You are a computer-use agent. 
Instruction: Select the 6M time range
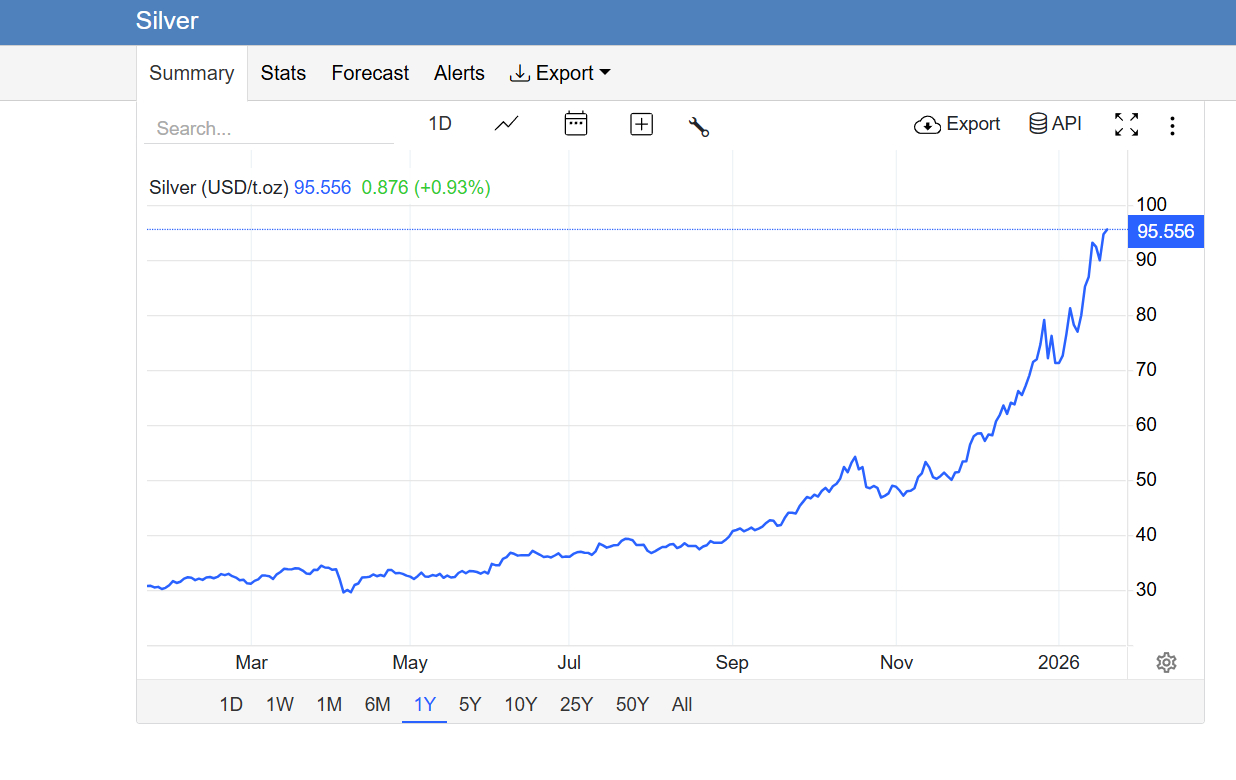pos(377,704)
